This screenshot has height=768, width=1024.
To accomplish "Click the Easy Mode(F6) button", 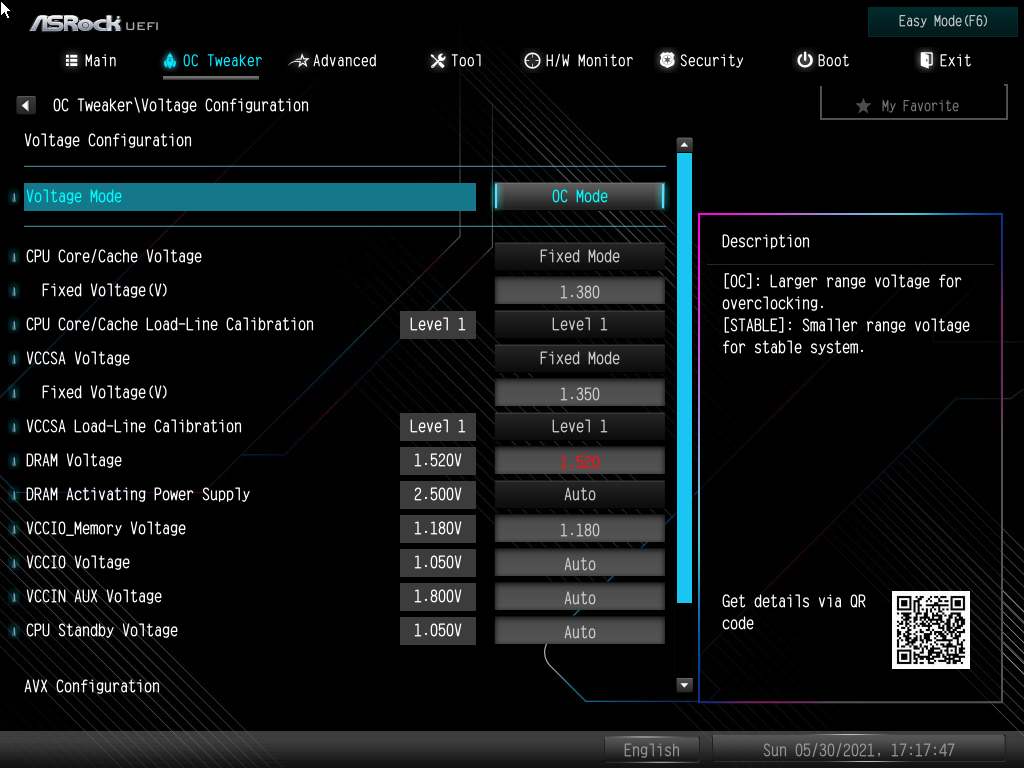I will point(941,21).
